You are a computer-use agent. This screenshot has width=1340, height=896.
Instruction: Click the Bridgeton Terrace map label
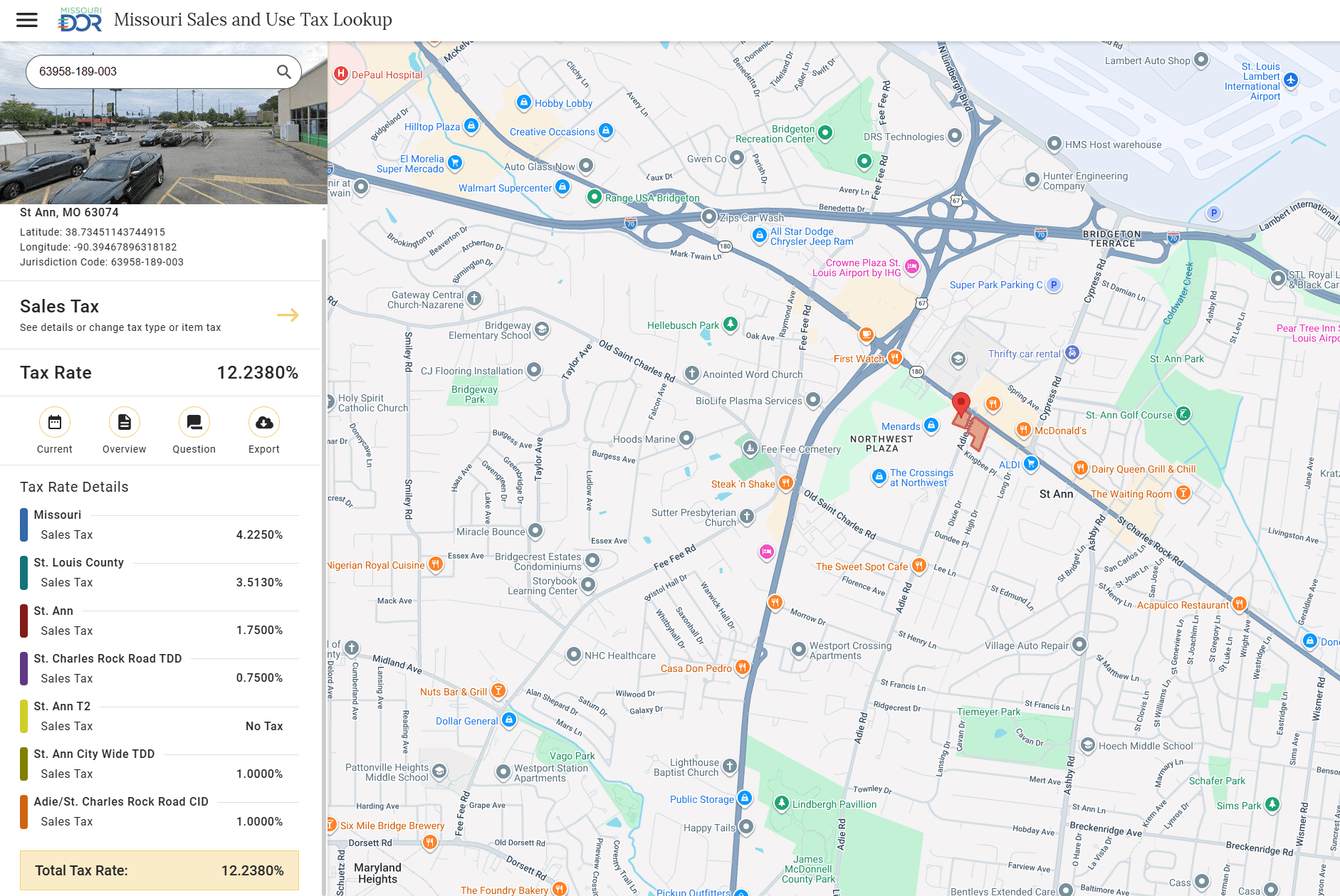pyautogui.click(x=1112, y=238)
